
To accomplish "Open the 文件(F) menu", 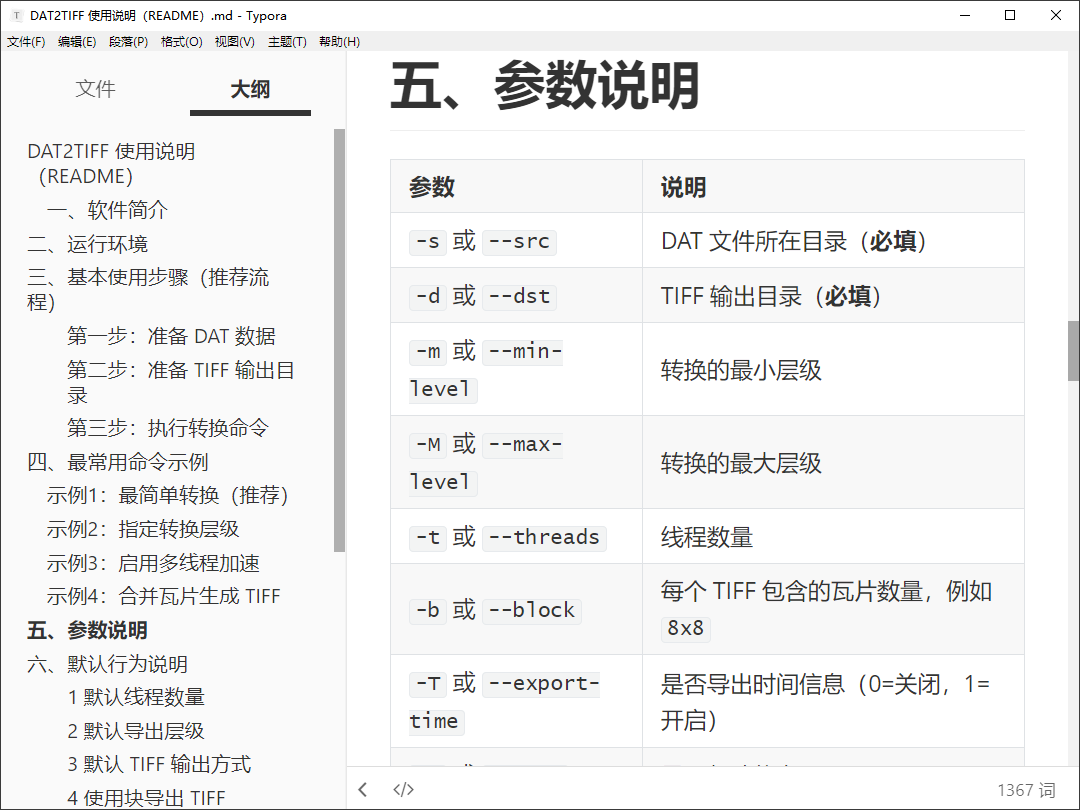I will pos(26,42).
